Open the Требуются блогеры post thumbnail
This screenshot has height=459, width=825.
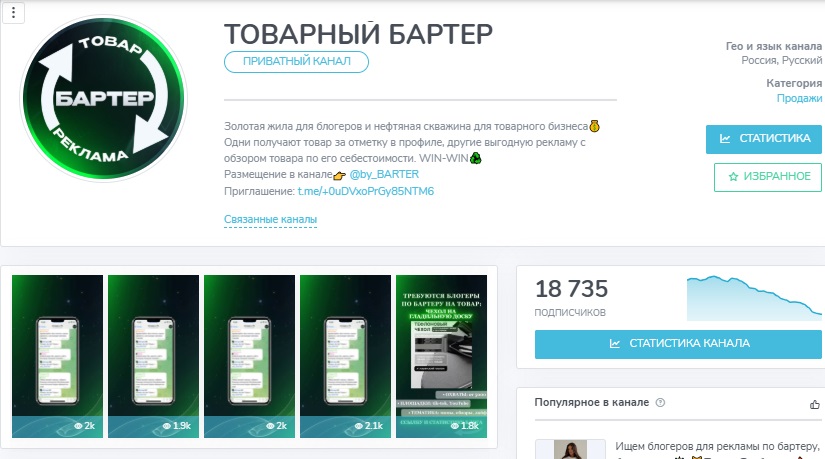coord(441,356)
